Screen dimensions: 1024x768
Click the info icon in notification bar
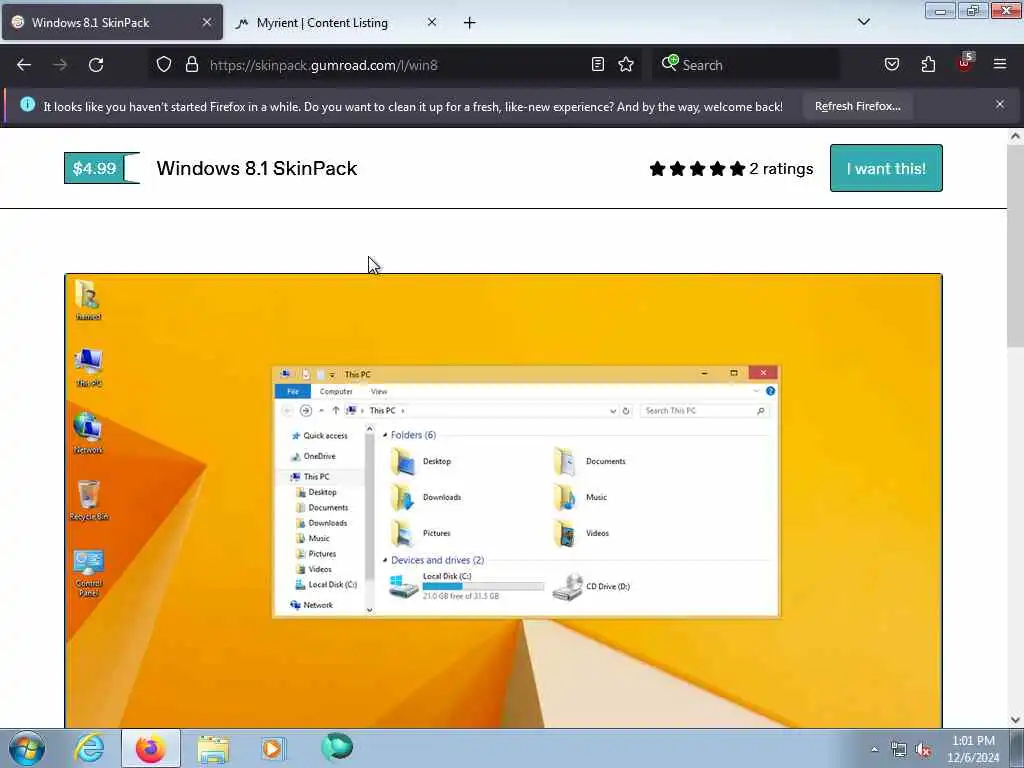(27, 104)
